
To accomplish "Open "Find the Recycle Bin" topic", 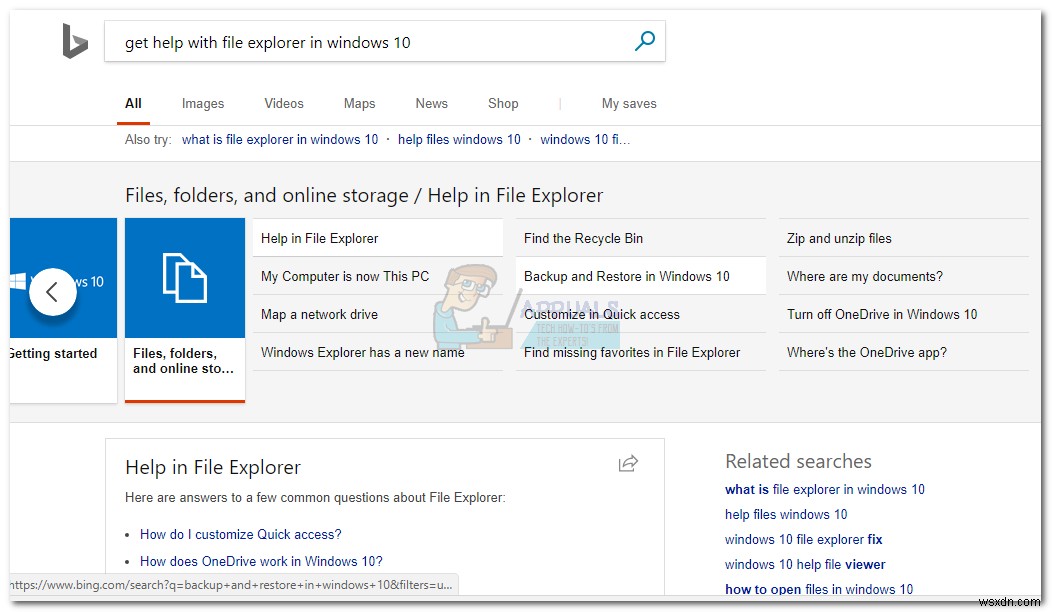I will point(583,239).
